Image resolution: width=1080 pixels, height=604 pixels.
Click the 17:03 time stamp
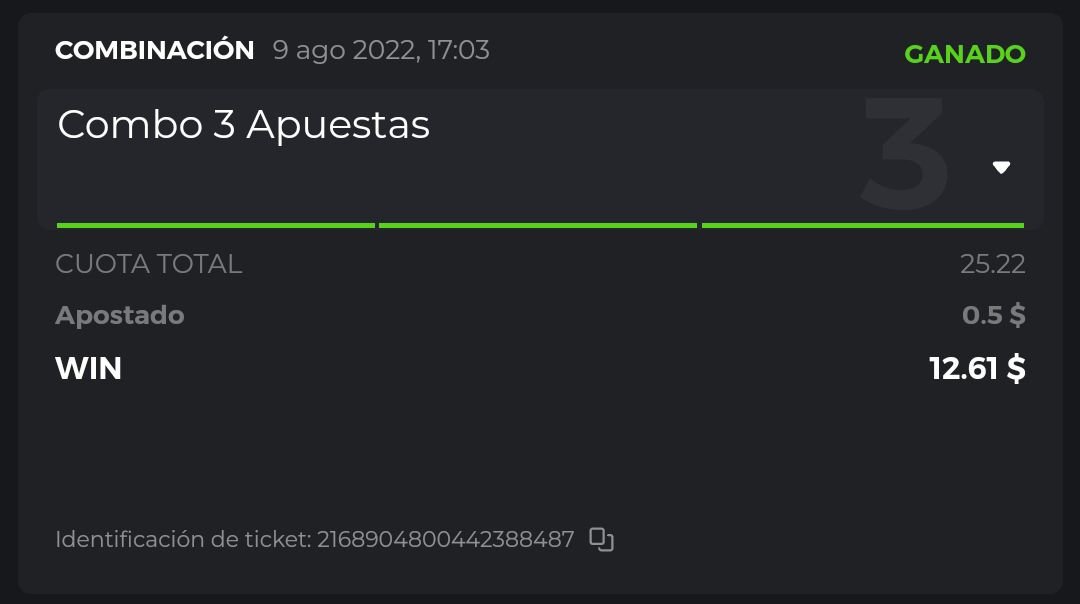pos(459,50)
